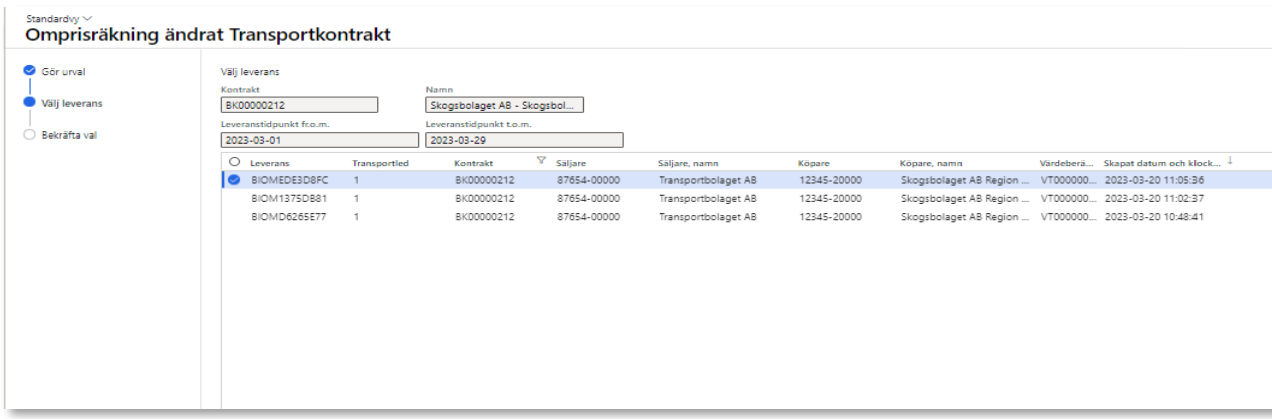
Task: Toggle the select-all rows circle in header
Action: [x=234, y=162]
